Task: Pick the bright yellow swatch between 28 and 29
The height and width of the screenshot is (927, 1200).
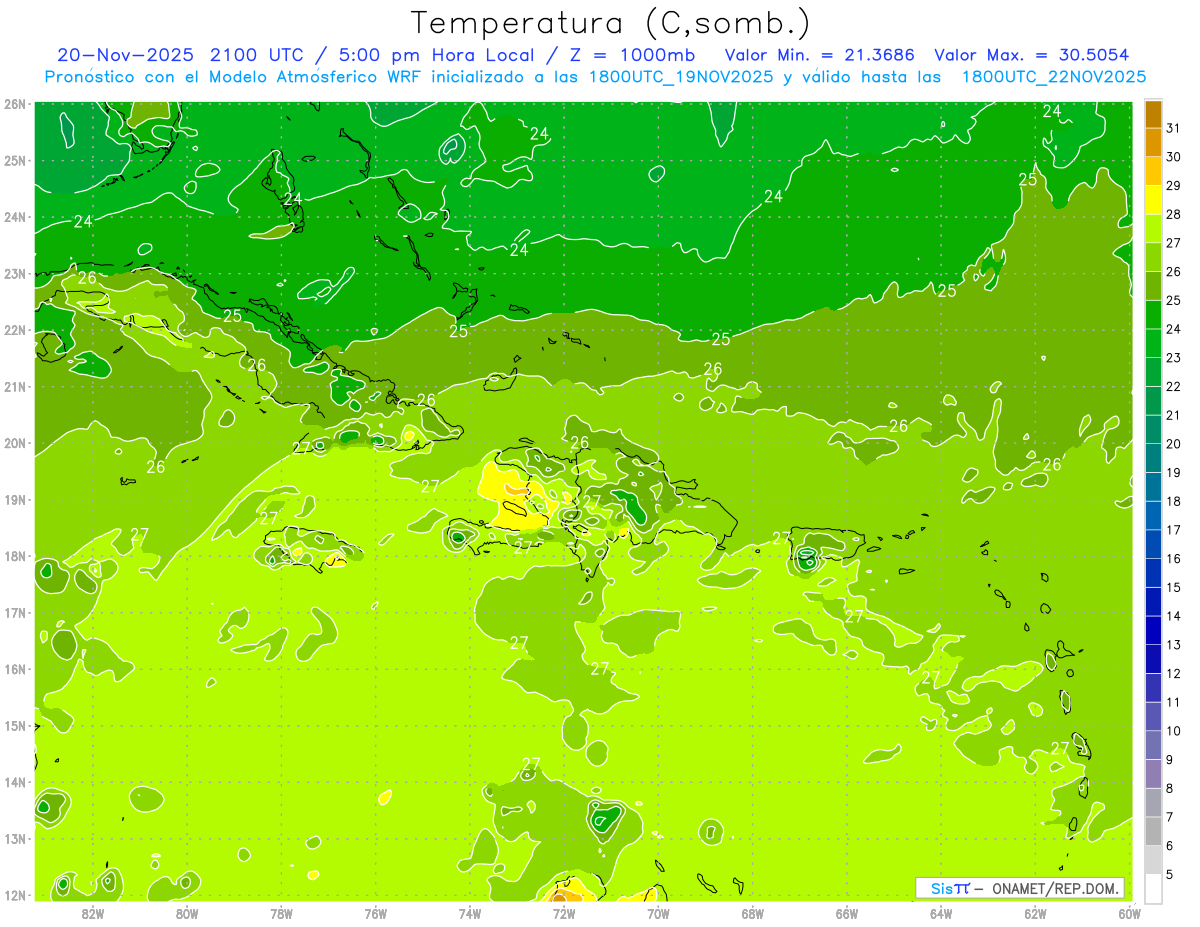Action: tap(1153, 200)
